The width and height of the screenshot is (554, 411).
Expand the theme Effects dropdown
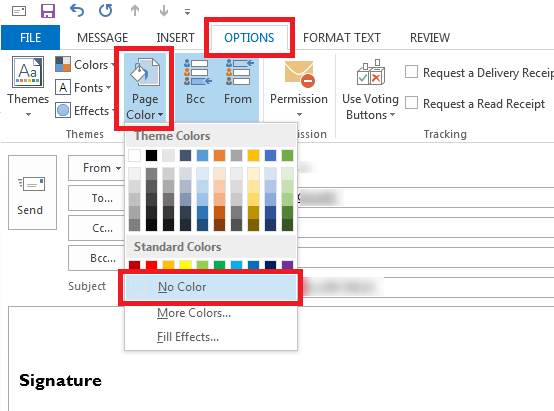click(85, 111)
